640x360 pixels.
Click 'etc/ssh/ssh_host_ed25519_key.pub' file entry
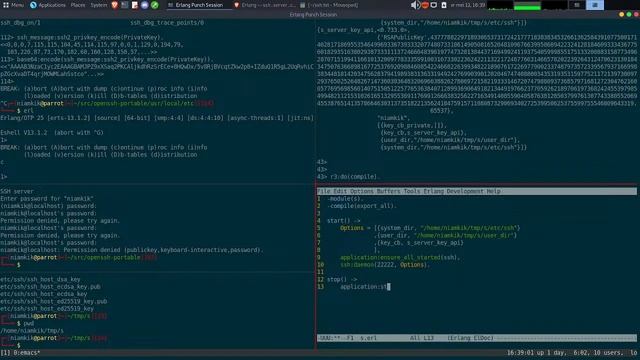[53, 302]
